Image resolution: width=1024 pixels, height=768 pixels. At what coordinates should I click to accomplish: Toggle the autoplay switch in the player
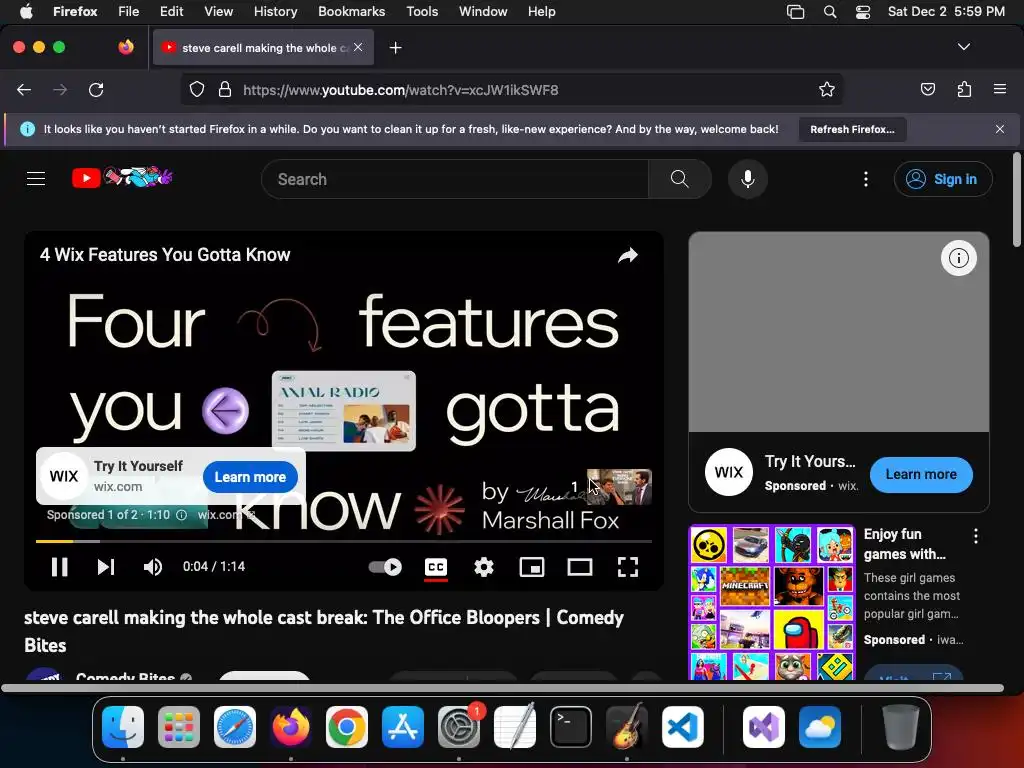coord(385,567)
